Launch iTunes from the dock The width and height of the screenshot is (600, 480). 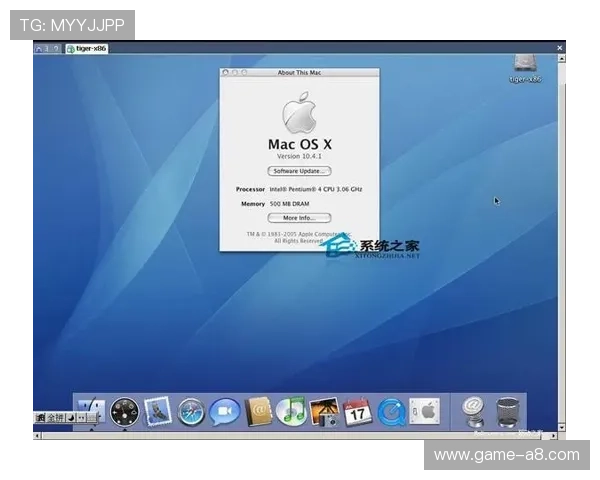pyautogui.click(x=291, y=410)
